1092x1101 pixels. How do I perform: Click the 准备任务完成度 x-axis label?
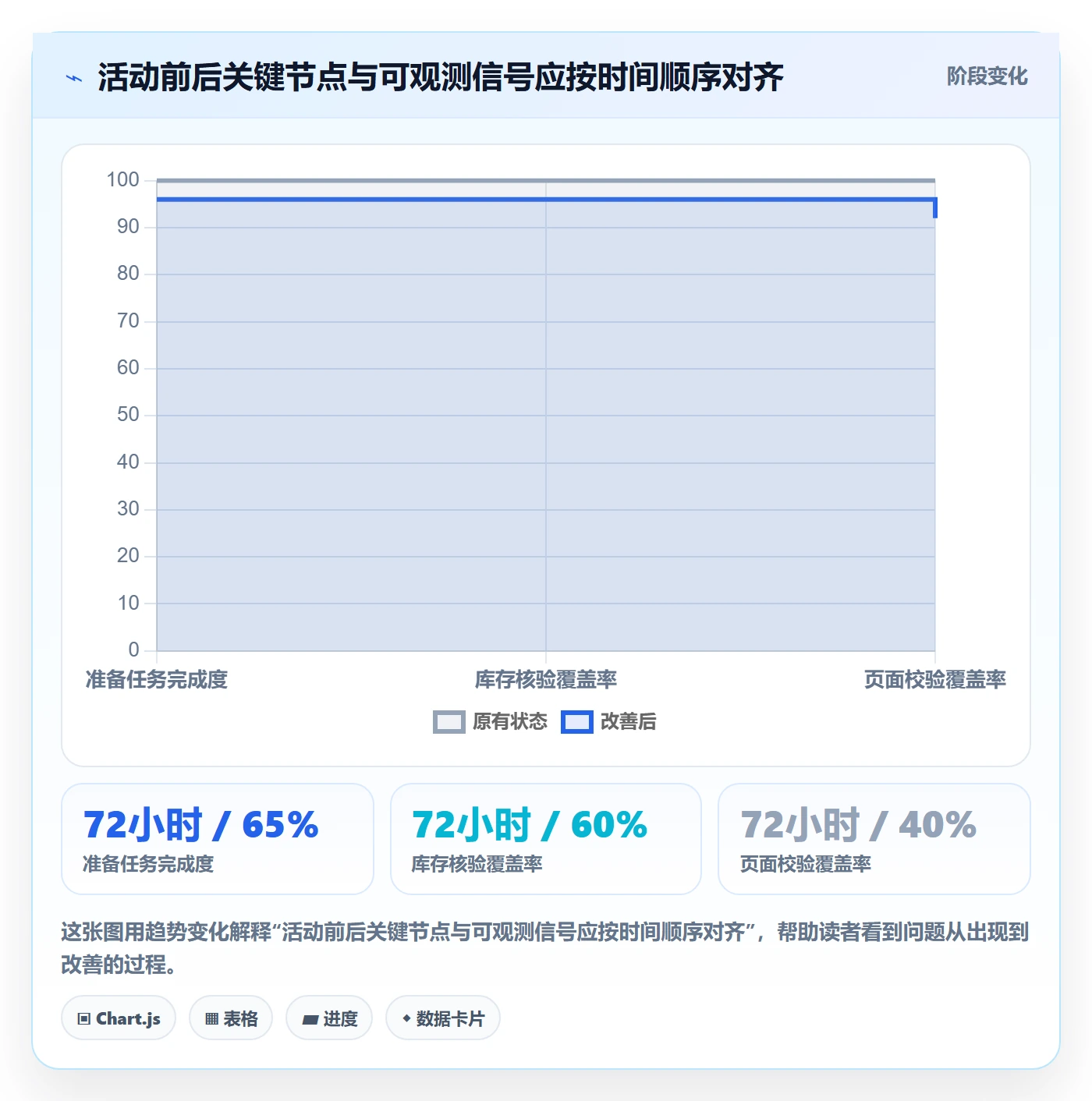pos(157,680)
